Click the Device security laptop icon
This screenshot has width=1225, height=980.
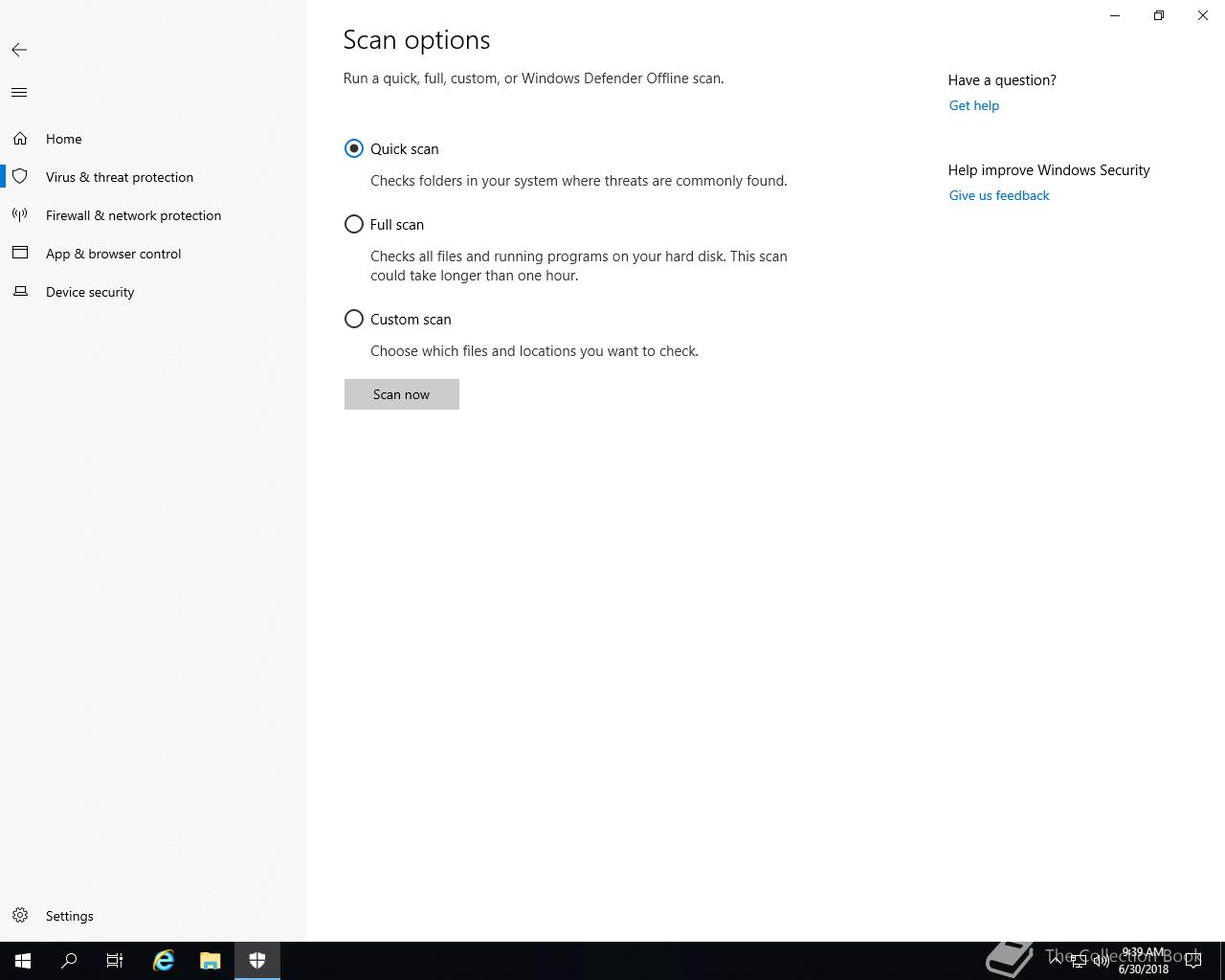(20, 292)
